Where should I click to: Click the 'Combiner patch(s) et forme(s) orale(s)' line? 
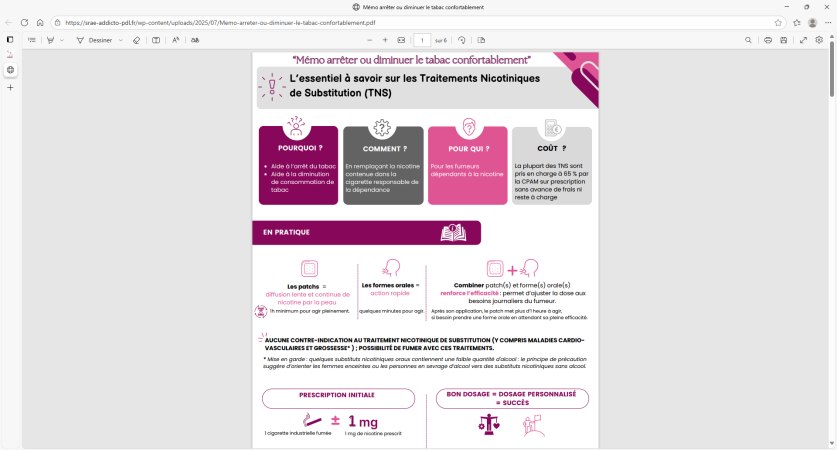pyautogui.click(x=512, y=285)
